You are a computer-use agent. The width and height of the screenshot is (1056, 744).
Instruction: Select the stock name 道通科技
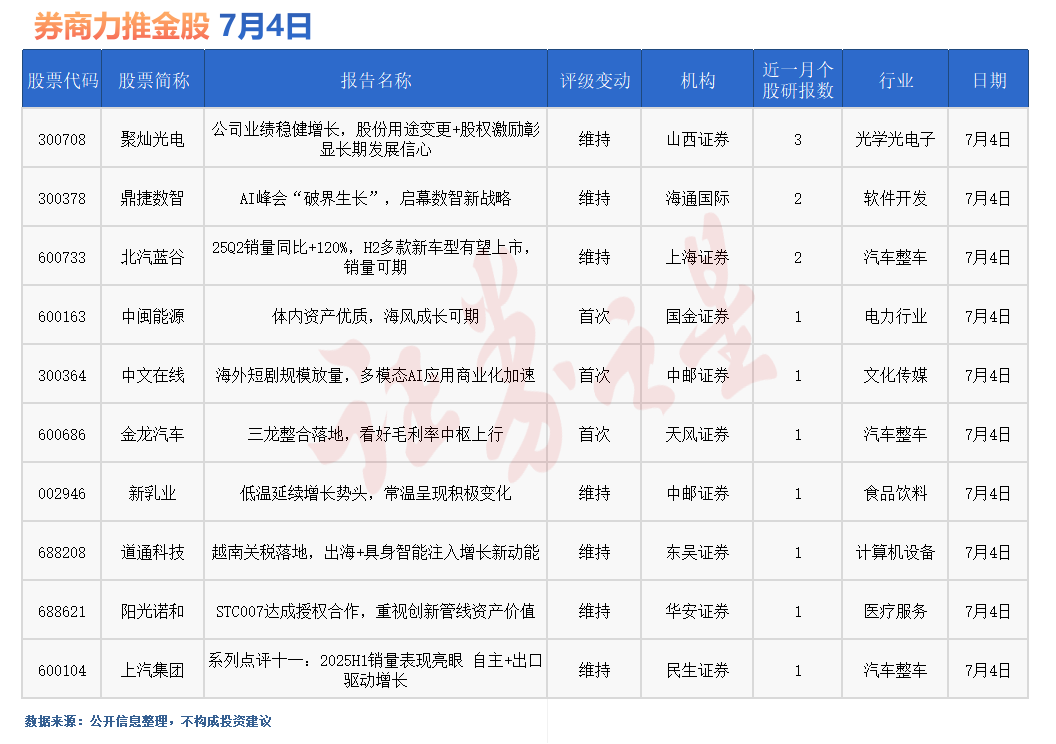[x=153, y=553]
